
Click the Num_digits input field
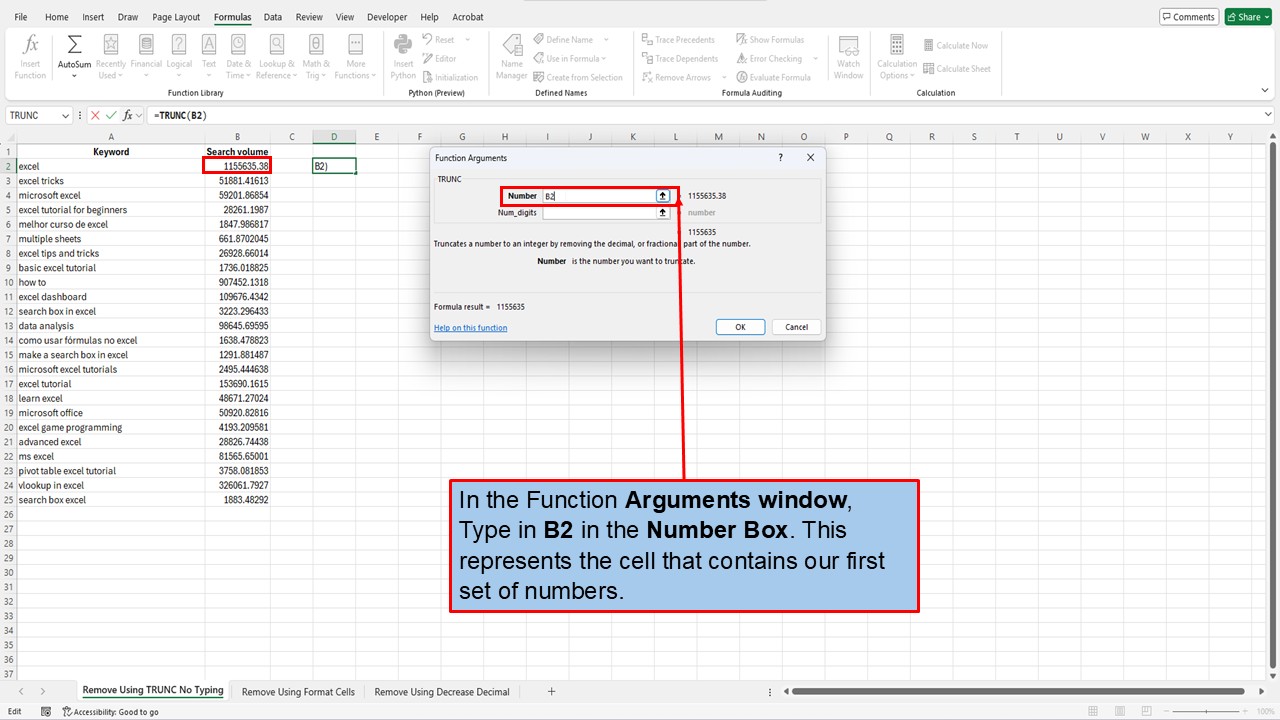pyautogui.click(x=600, y=212)
